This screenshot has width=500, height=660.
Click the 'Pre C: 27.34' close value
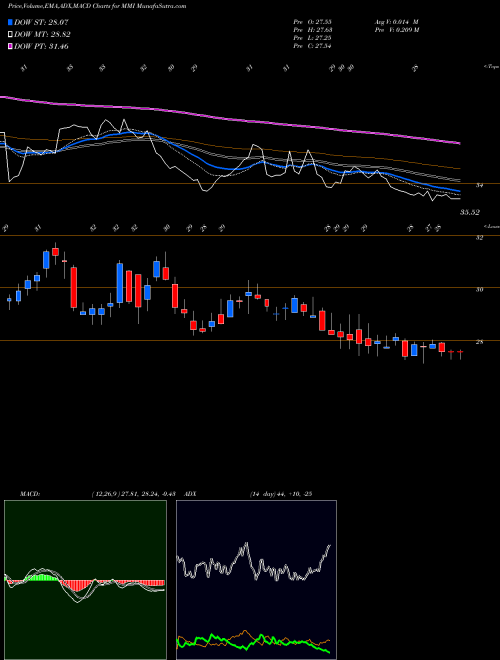313,46
